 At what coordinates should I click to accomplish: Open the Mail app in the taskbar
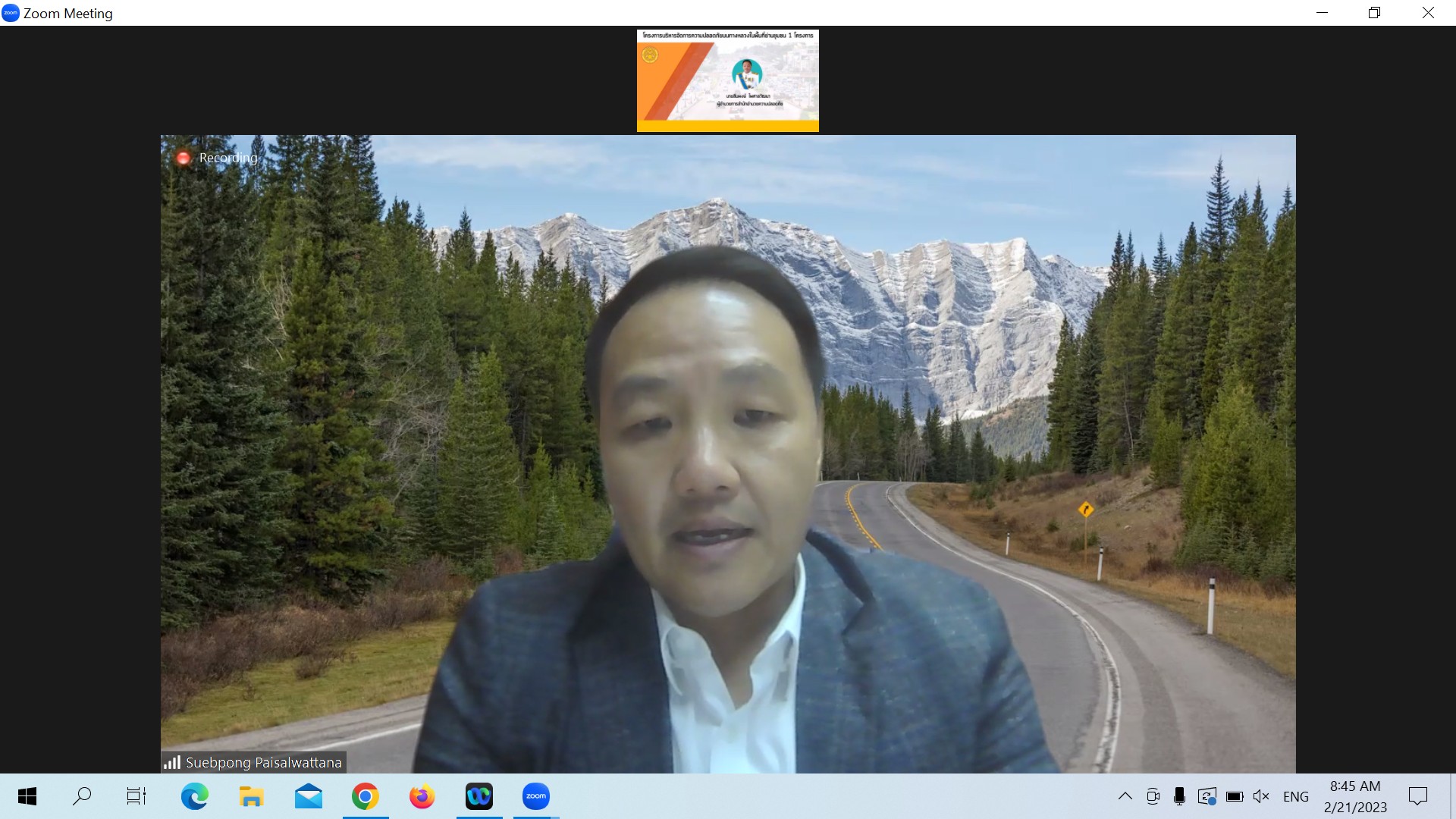(309, 796)
